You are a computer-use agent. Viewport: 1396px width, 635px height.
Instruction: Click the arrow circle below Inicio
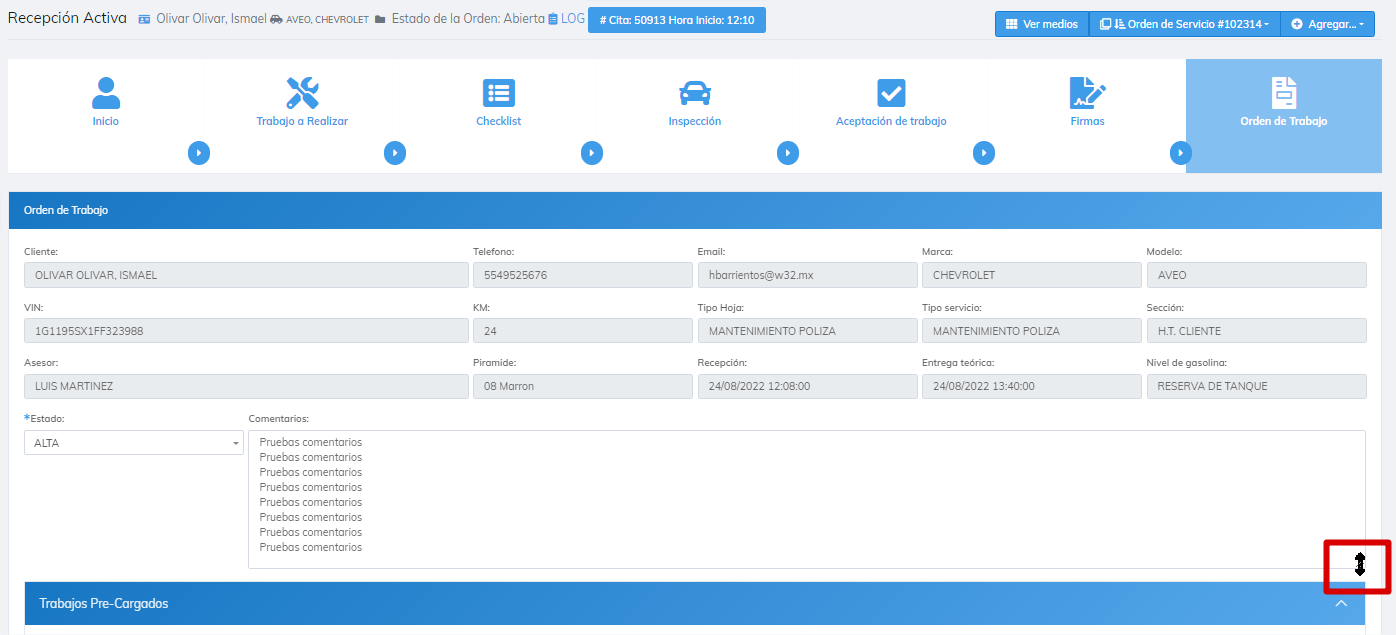[x=199, y=153]
